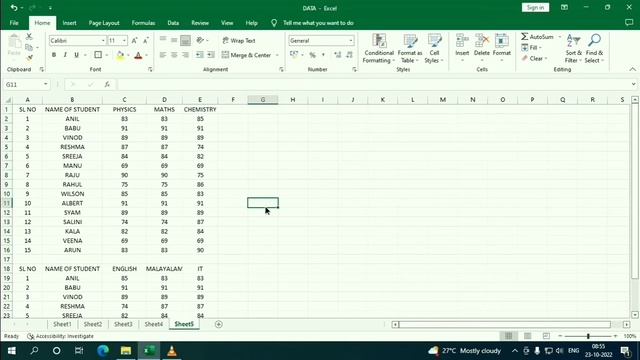Add a new sheet
Image resolution: width=640 pixels, height=360 pixels.
point(219,324)
